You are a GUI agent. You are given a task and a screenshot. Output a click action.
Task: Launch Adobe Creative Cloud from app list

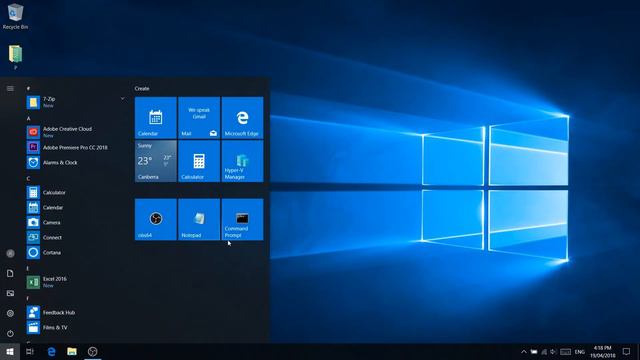pyautogui.click(x=76, y=132)
